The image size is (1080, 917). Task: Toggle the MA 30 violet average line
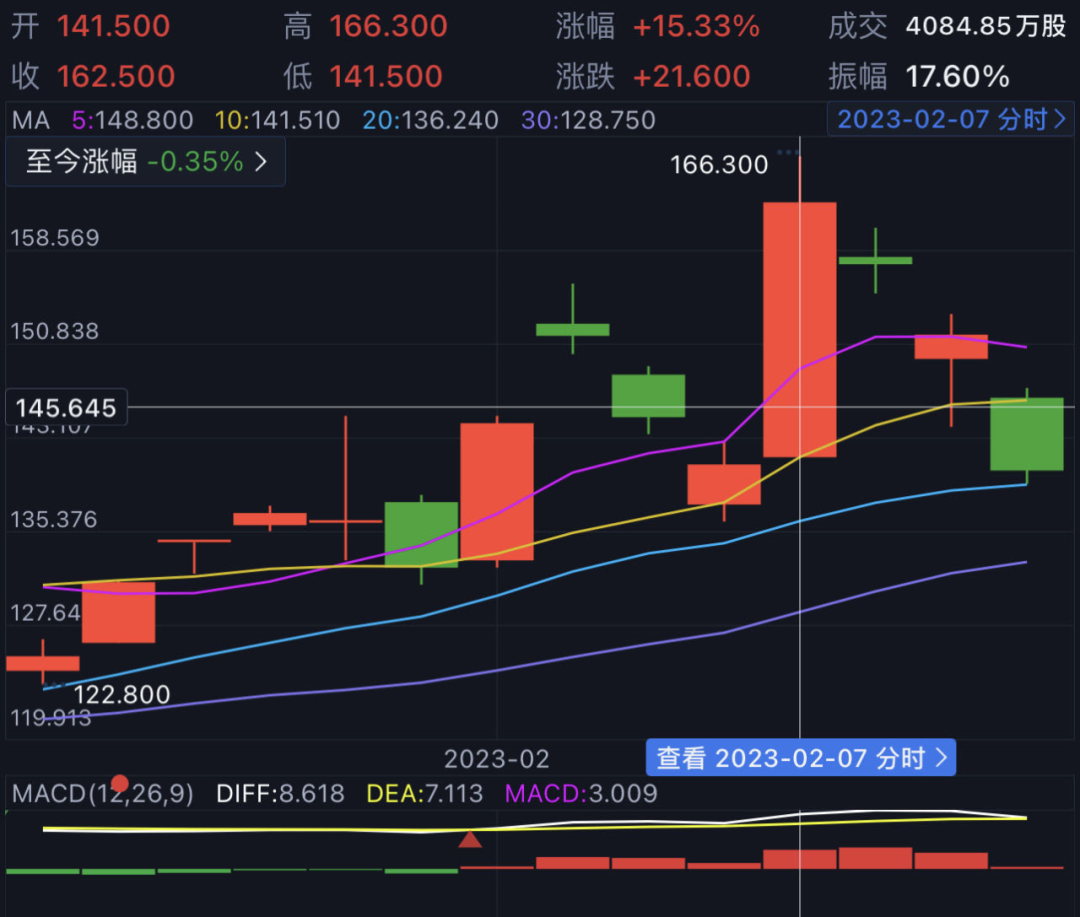tap(589, 120)
